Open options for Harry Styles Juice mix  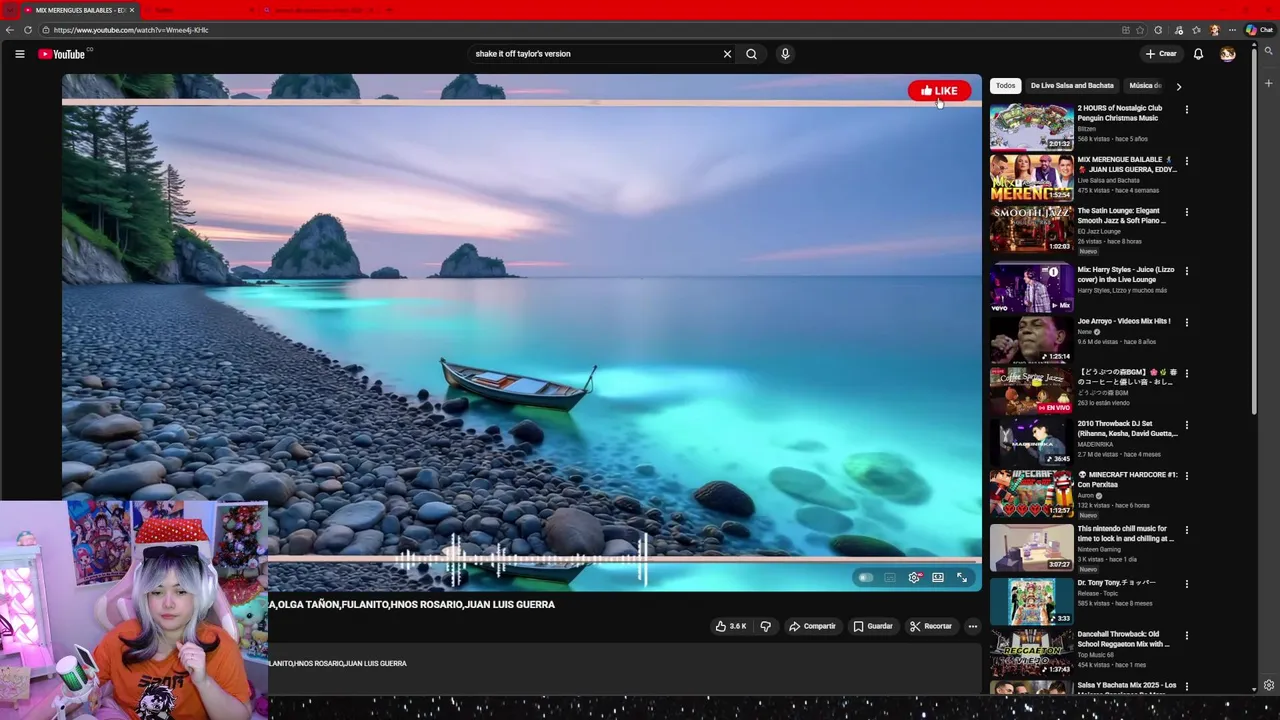(x=1187, y=271)
